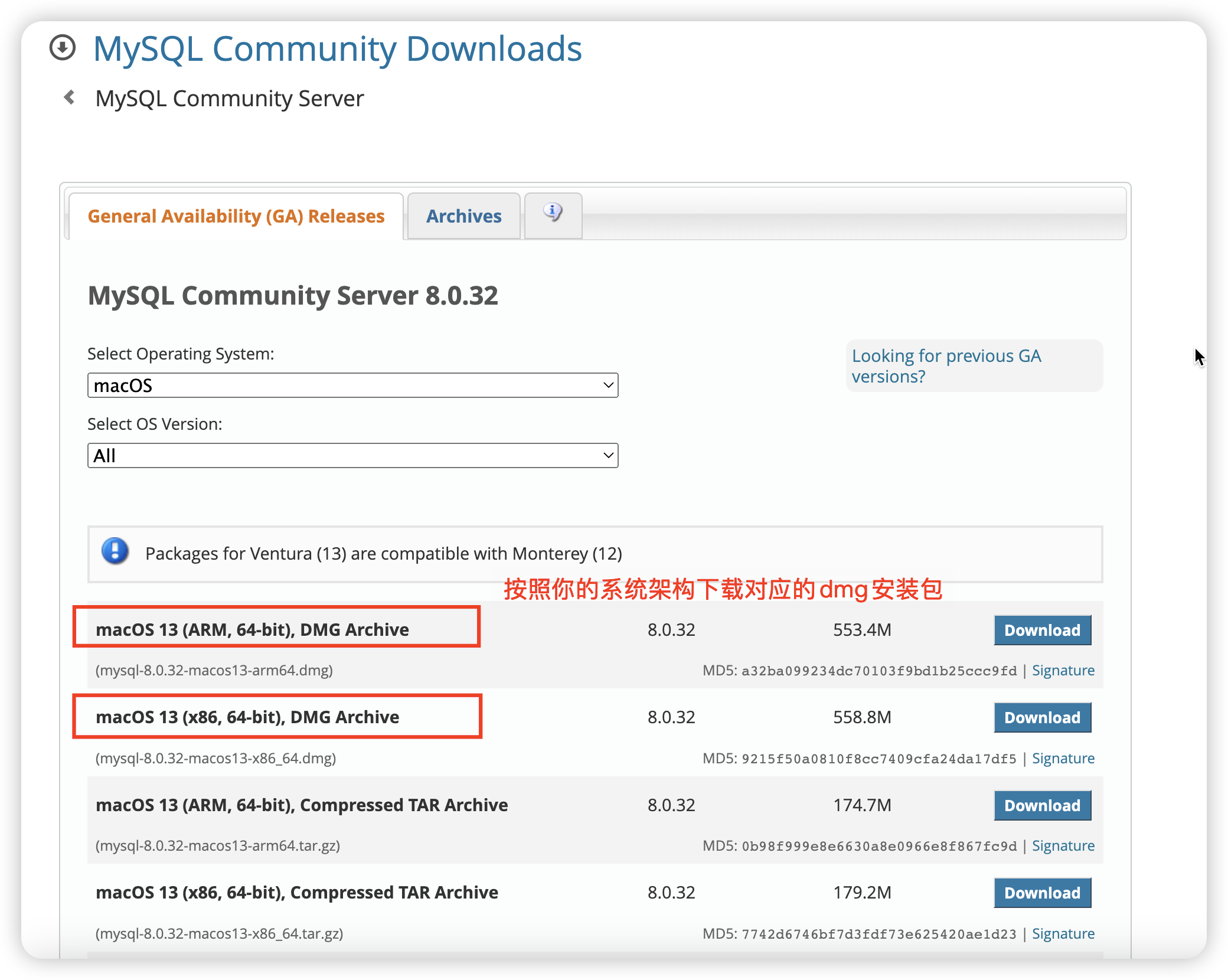Click macOS 13 (ARM, 64-bit), DMG Archive title

252,629
